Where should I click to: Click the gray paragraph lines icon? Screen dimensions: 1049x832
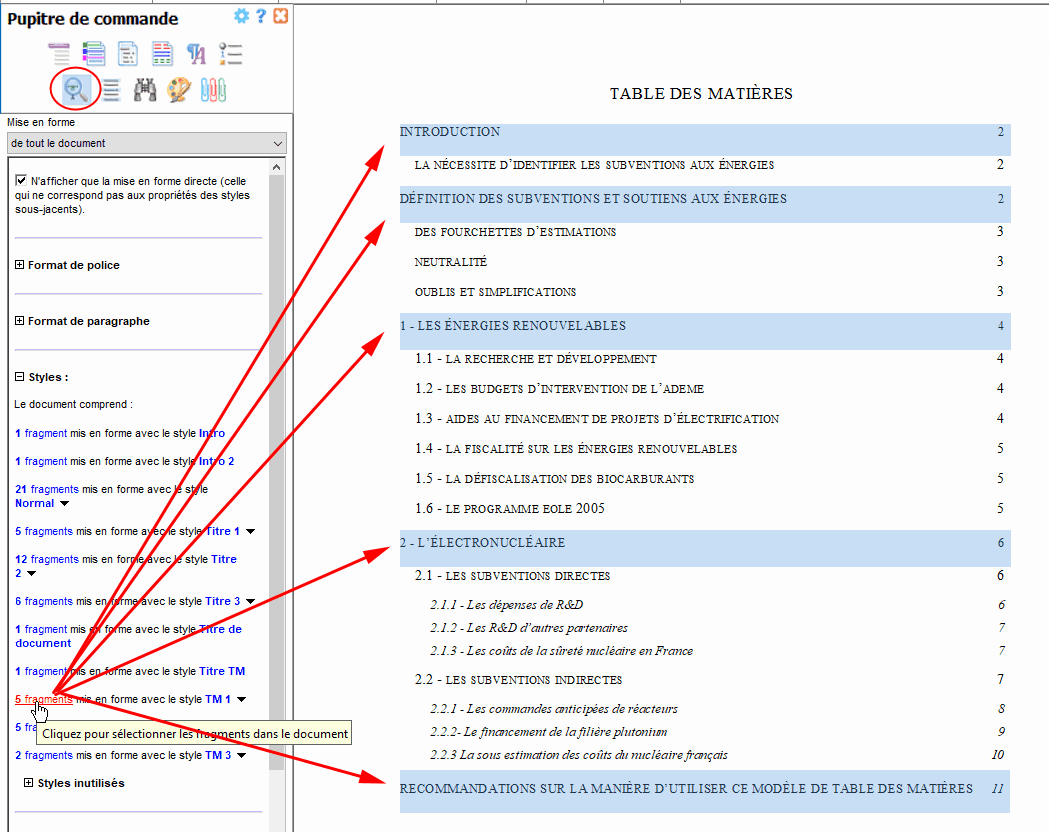(x=111, y=89)
